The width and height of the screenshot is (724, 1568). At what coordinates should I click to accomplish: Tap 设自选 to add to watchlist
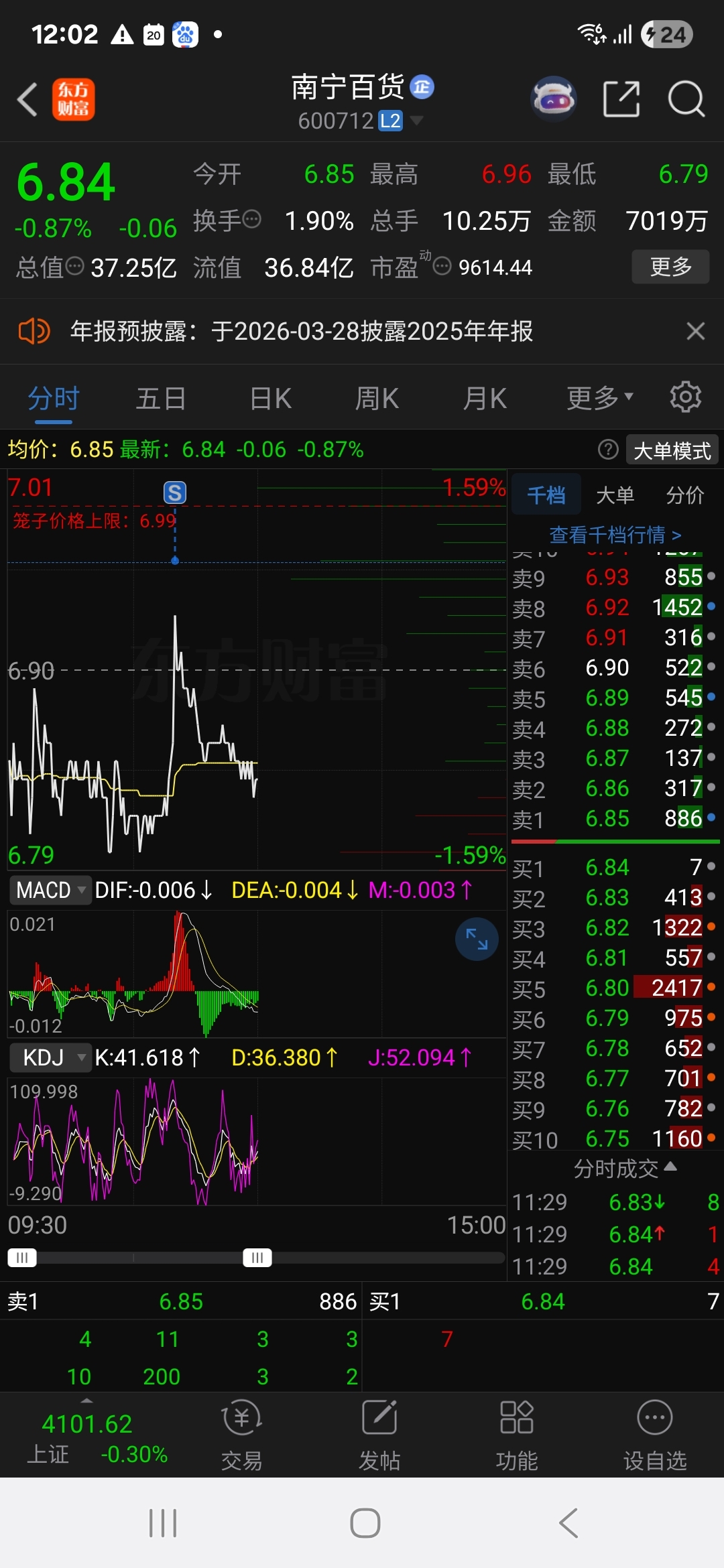click(655, 1435)
